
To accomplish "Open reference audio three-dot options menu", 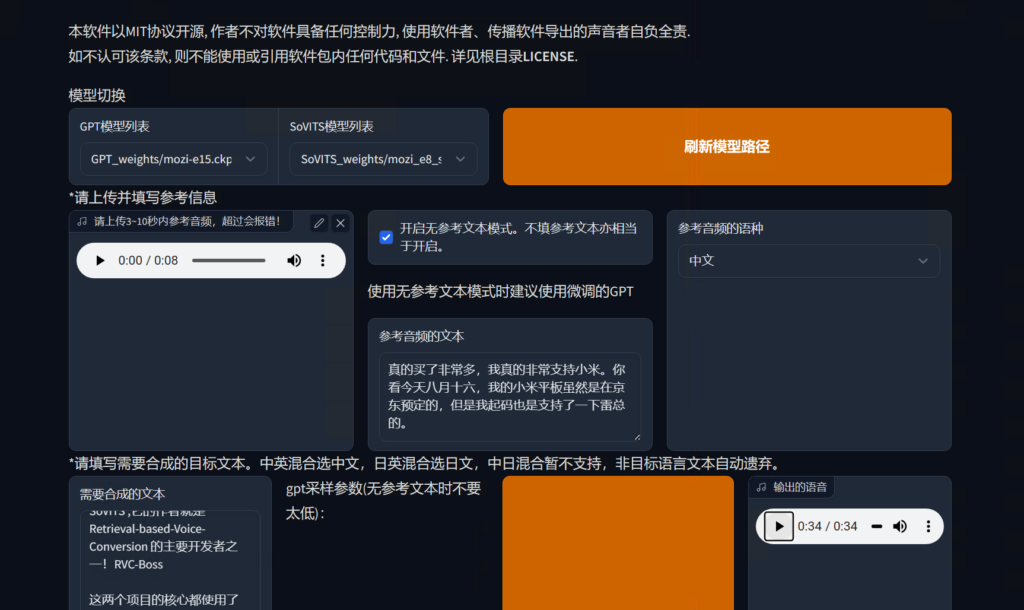I will pos(322,261).
